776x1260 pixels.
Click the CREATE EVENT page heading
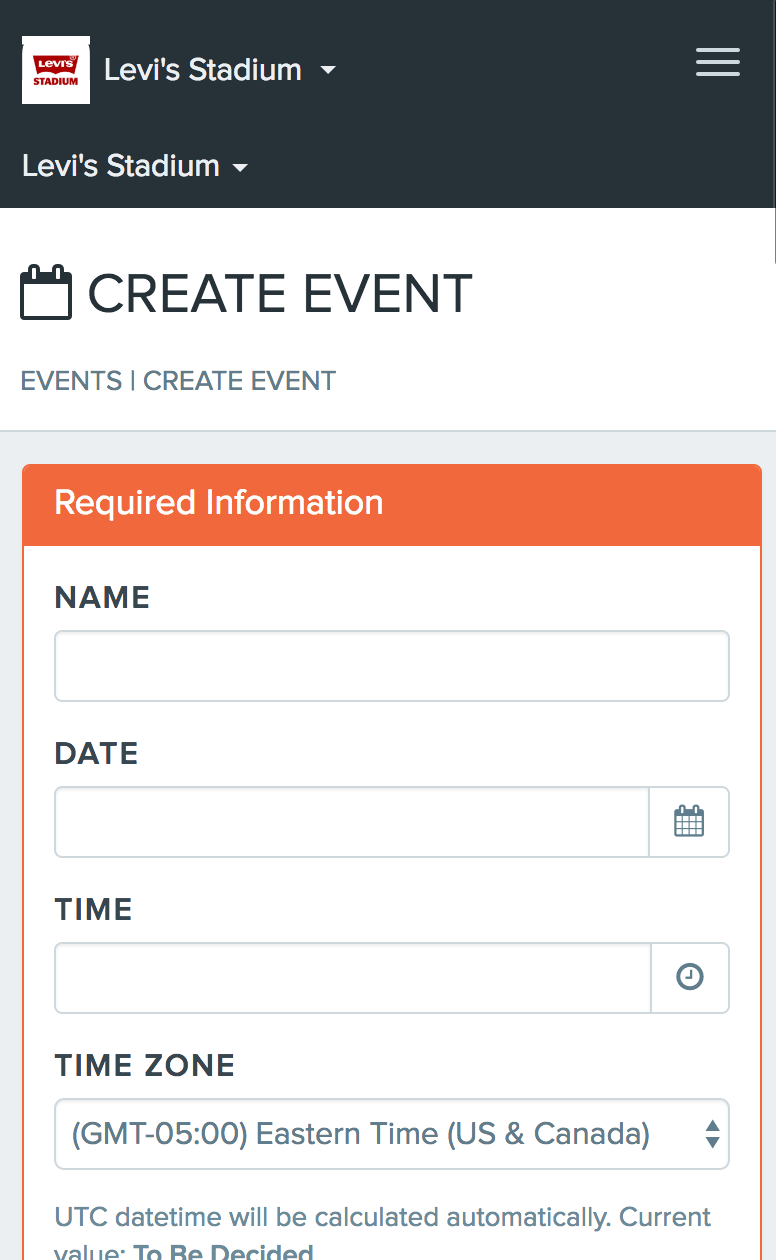pyautogui.click(x=280, y=293)
